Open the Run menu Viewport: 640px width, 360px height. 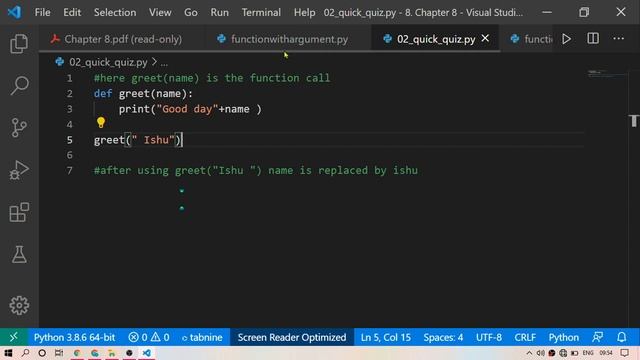(x=220, y=12)
